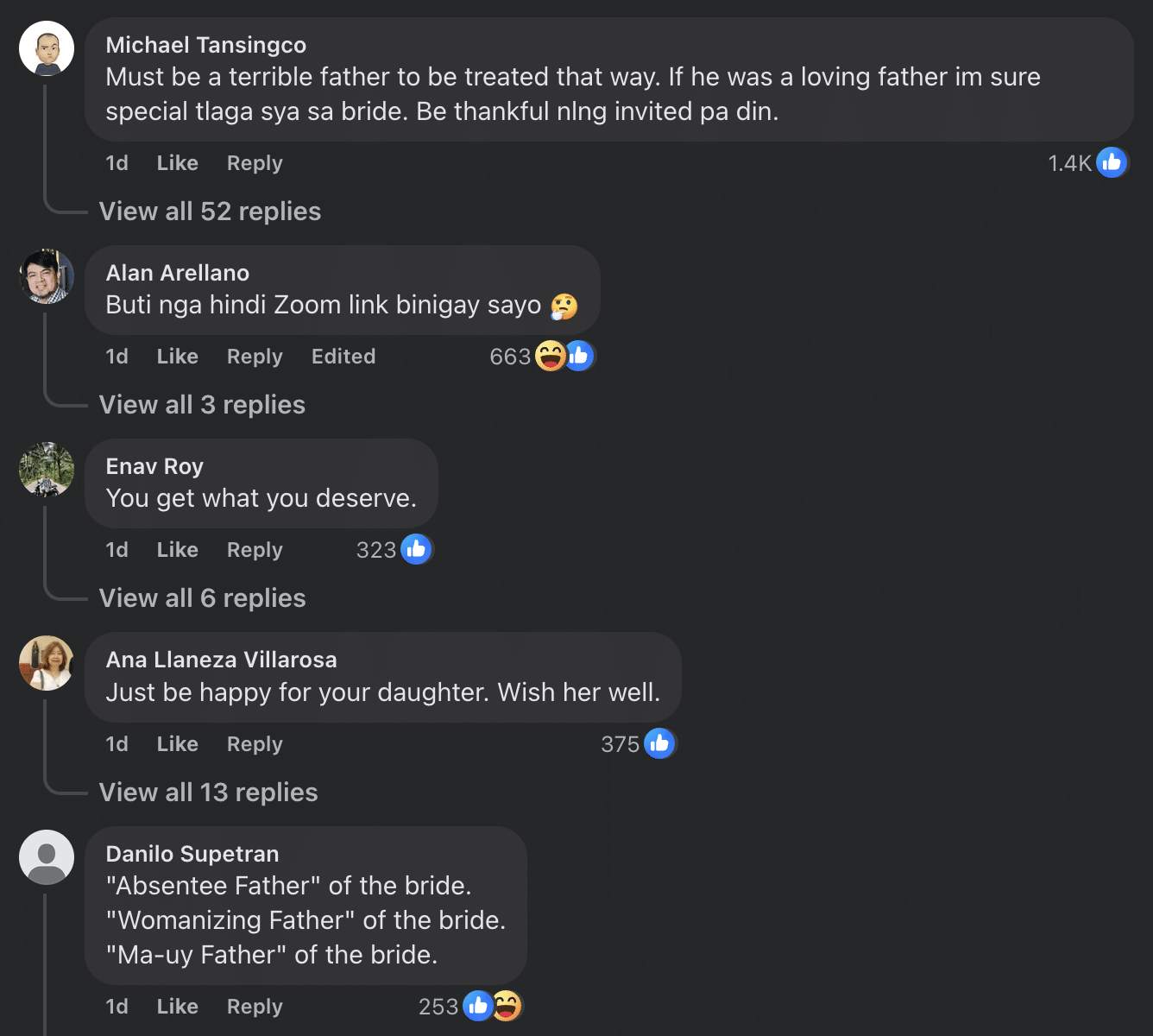The image size is (1153, 1036).
Task: Expand View all 13 replies
Action: (208, 793)
